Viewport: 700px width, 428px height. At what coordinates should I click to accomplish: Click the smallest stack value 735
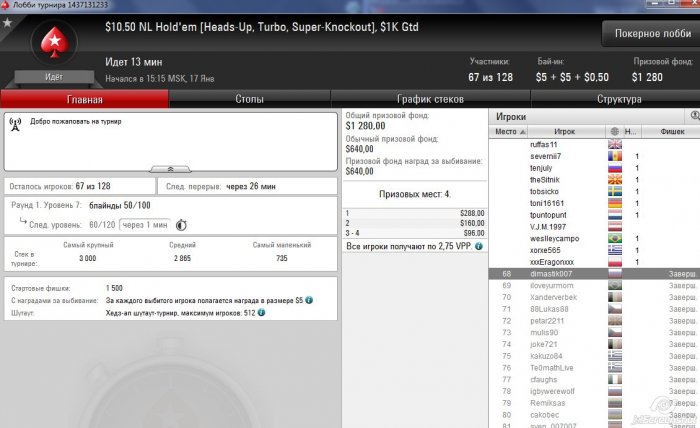pos(281,258)
